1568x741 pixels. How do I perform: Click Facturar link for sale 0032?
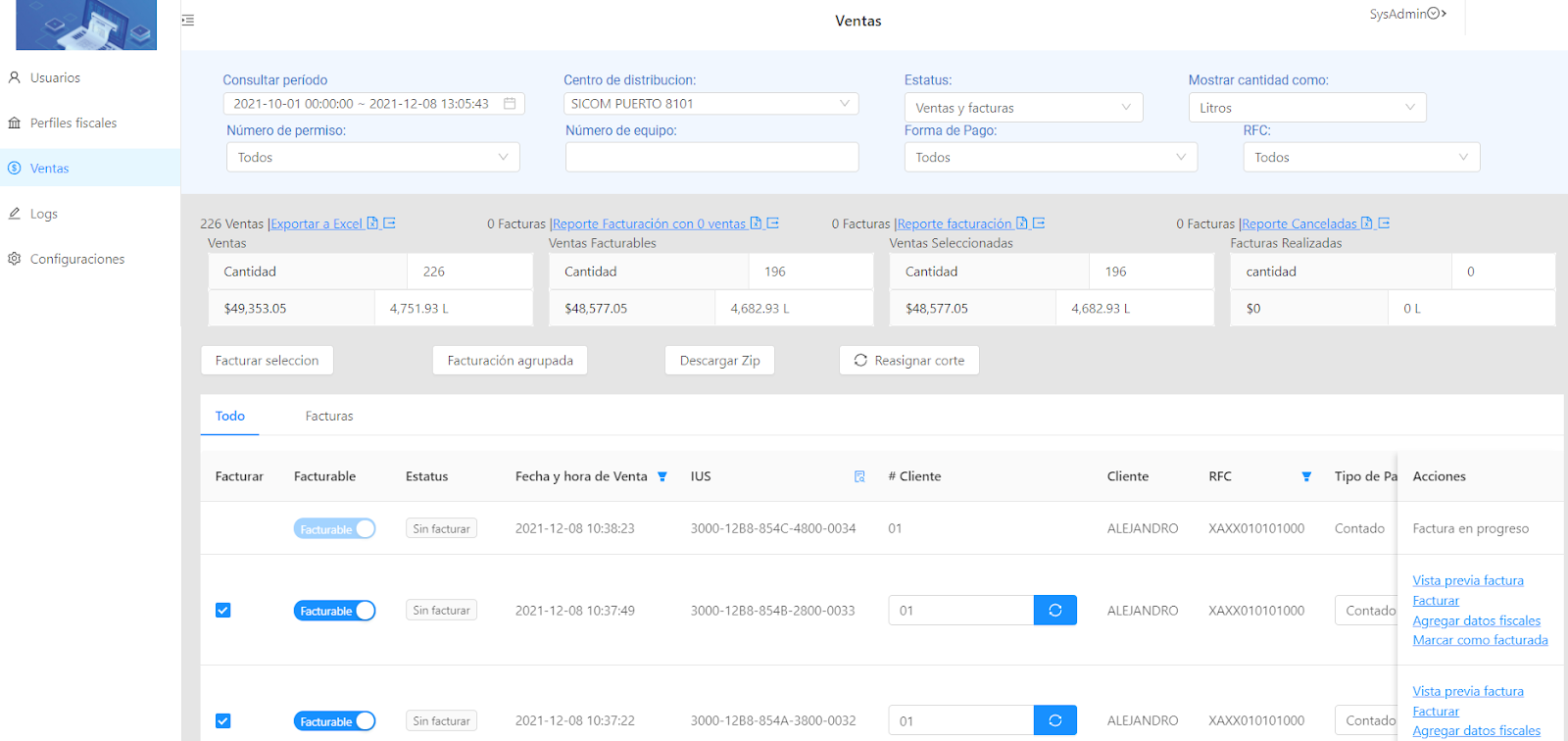[1436, 712]
